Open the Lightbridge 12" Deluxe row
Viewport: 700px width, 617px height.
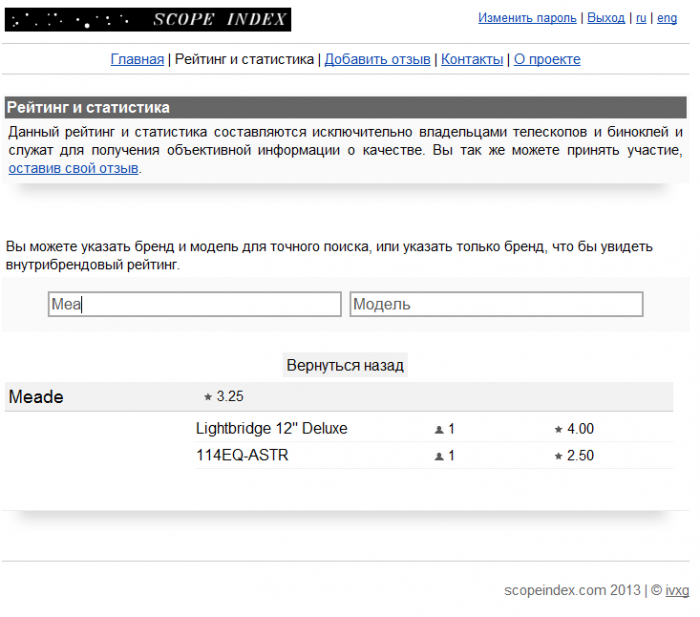(x=434, y=429)
